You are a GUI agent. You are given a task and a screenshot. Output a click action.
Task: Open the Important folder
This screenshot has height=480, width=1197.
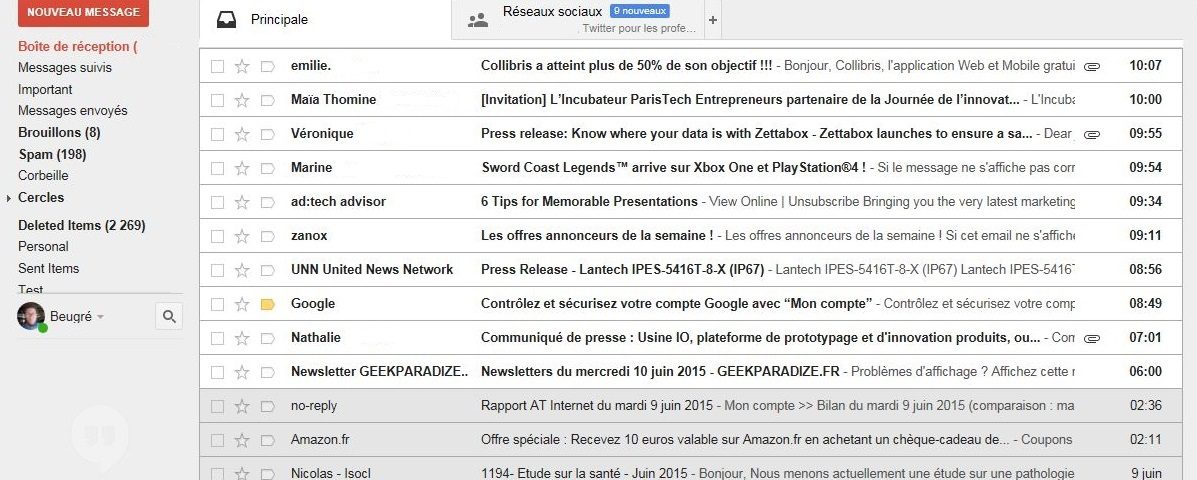45,89
